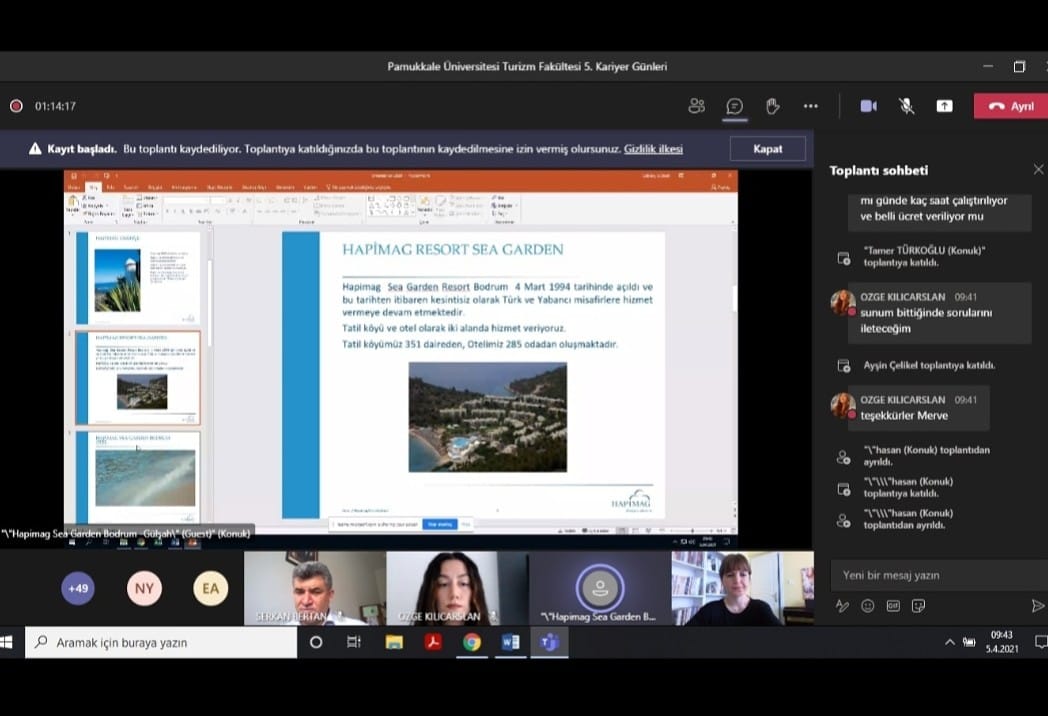The image size is (1048, 716).
Task: Open the Windows notification center
Action: [x=1041, y=642]
